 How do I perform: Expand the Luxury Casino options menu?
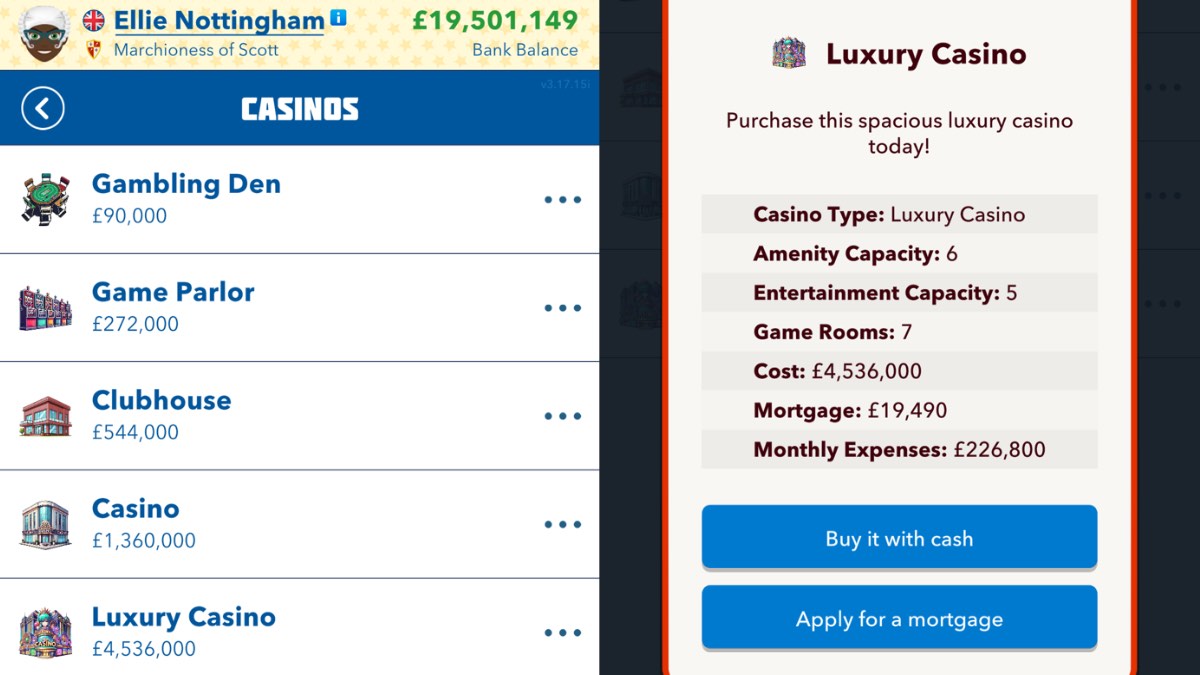click(563, 632)
